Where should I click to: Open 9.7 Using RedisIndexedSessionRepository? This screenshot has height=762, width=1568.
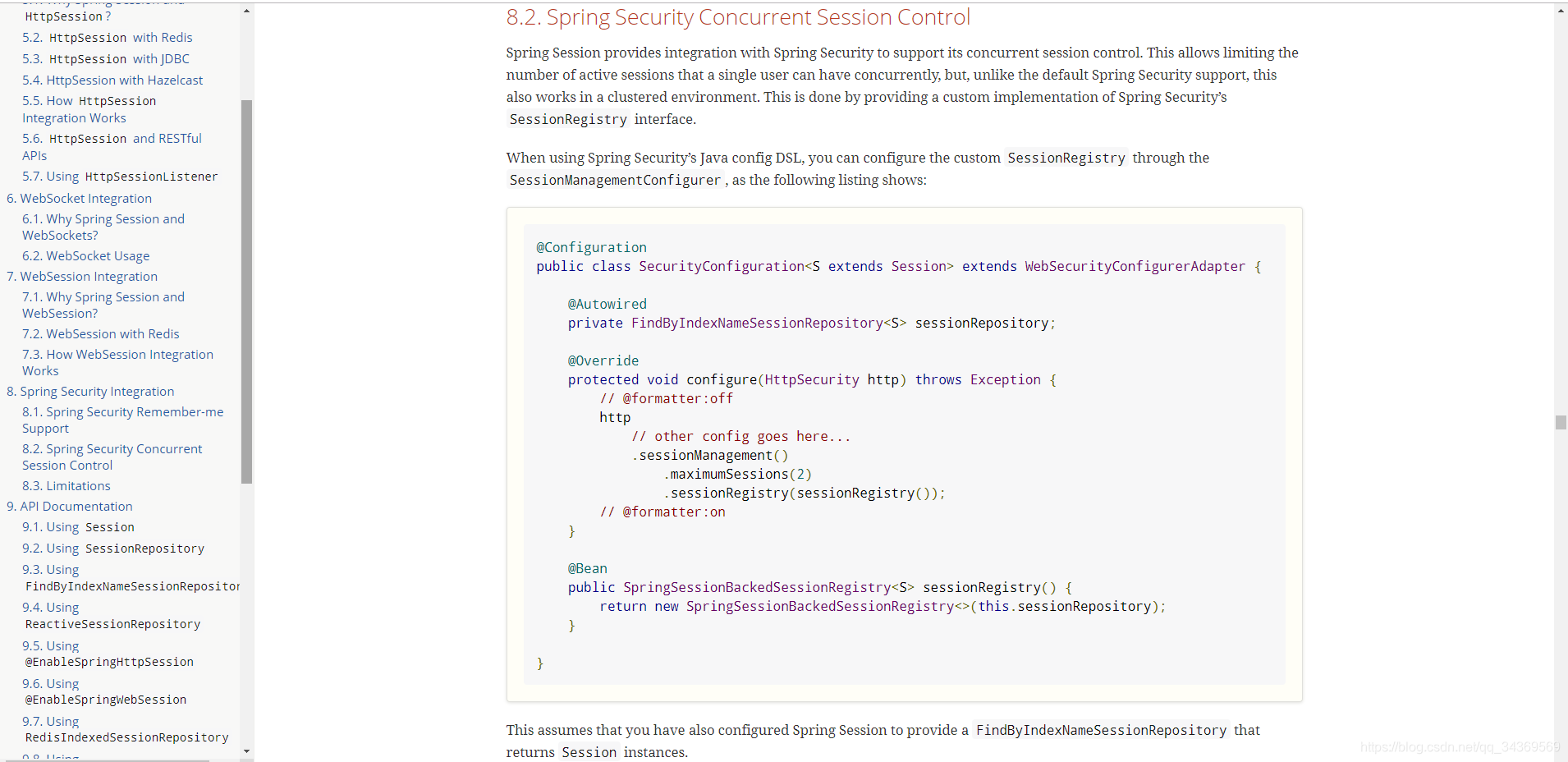(x=126, y=729)
